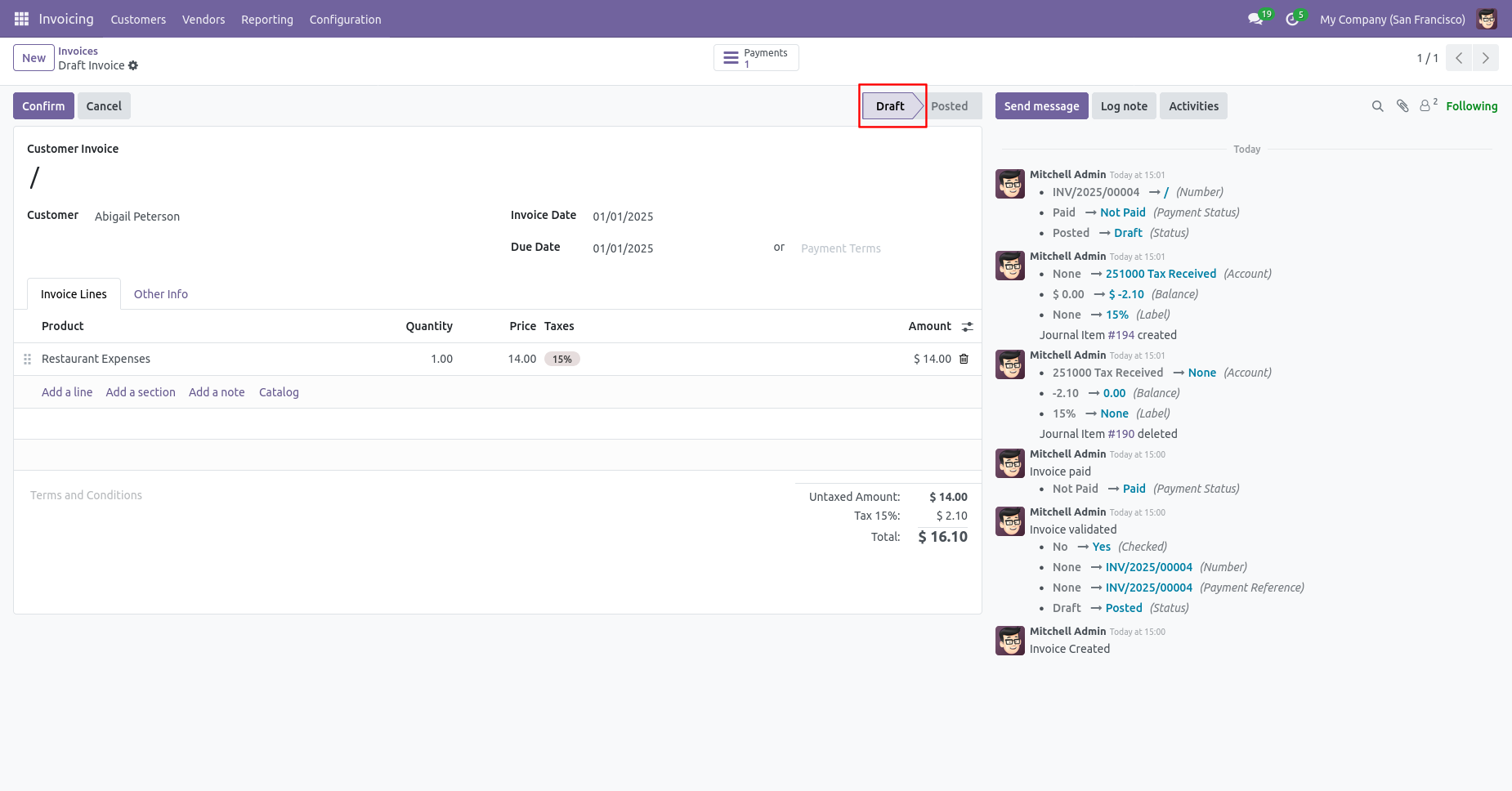Open the chat messages icon with badge 19
This screenshot has width=1512, height=791.
point(1256,19)
